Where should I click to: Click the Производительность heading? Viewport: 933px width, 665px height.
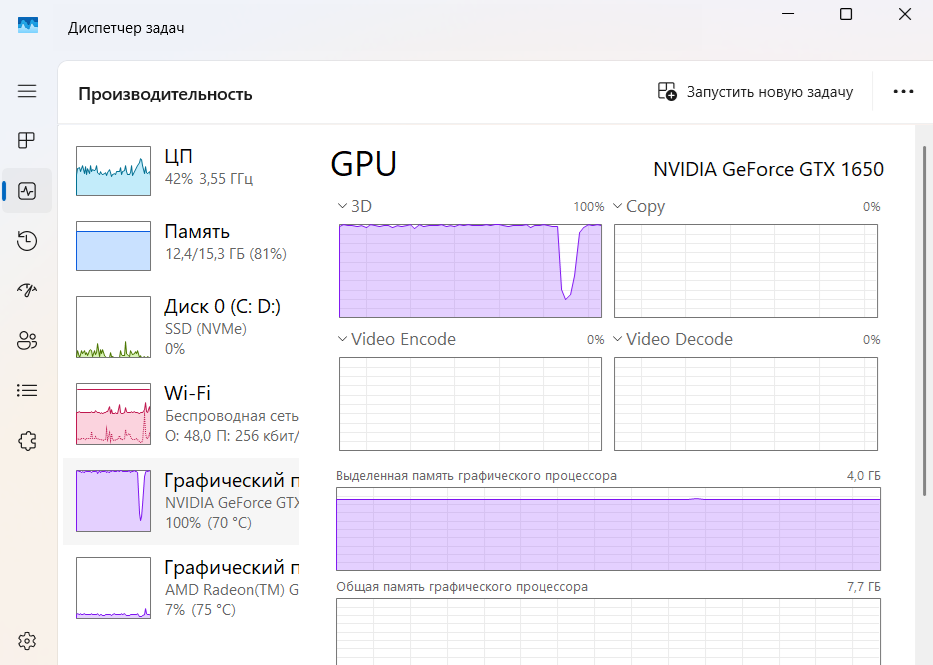(165, 94)
